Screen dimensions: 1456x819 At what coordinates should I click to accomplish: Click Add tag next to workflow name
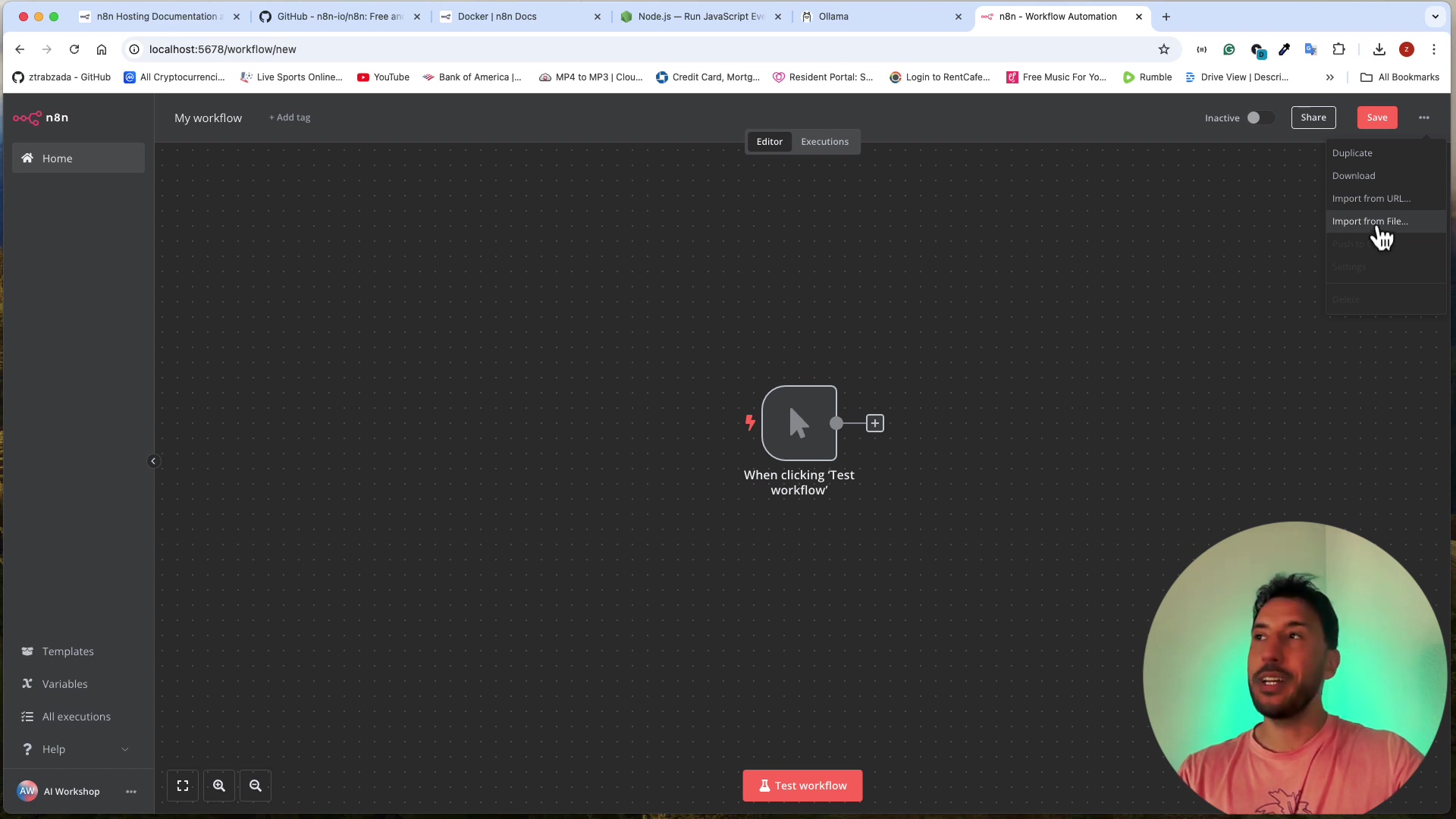(x=290, y=118)
